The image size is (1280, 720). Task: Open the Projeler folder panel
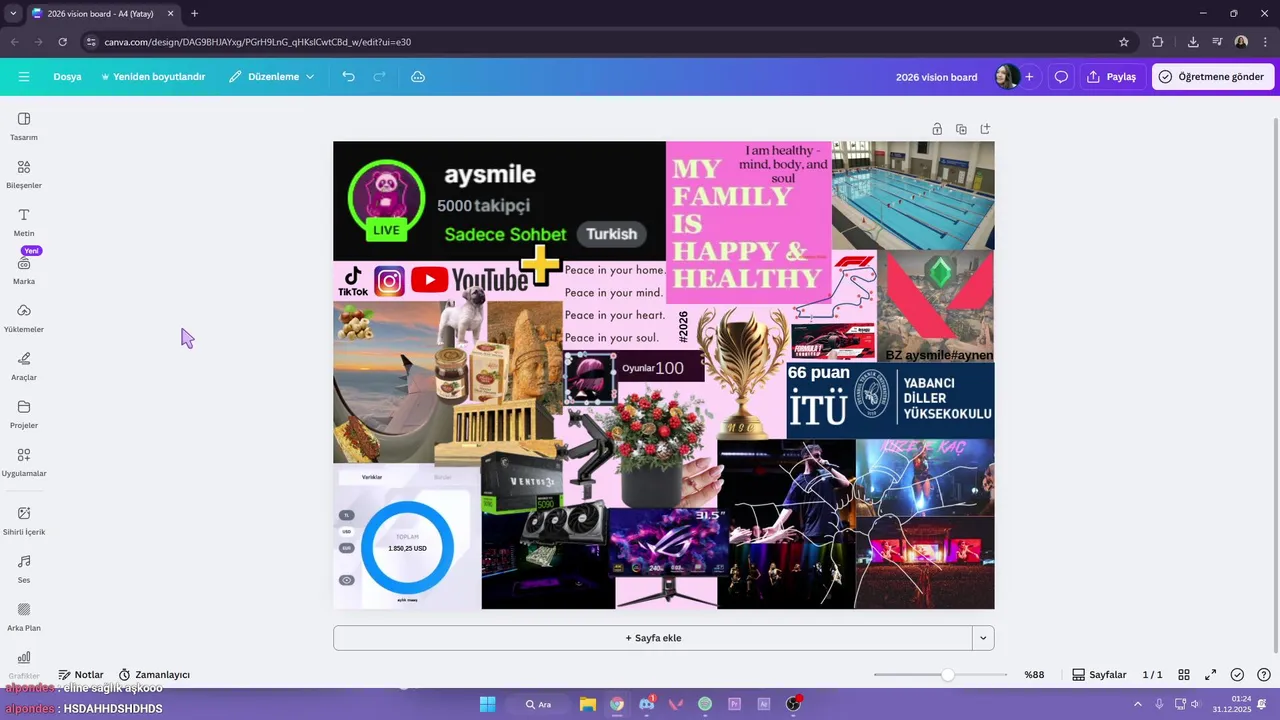point(24,414)
